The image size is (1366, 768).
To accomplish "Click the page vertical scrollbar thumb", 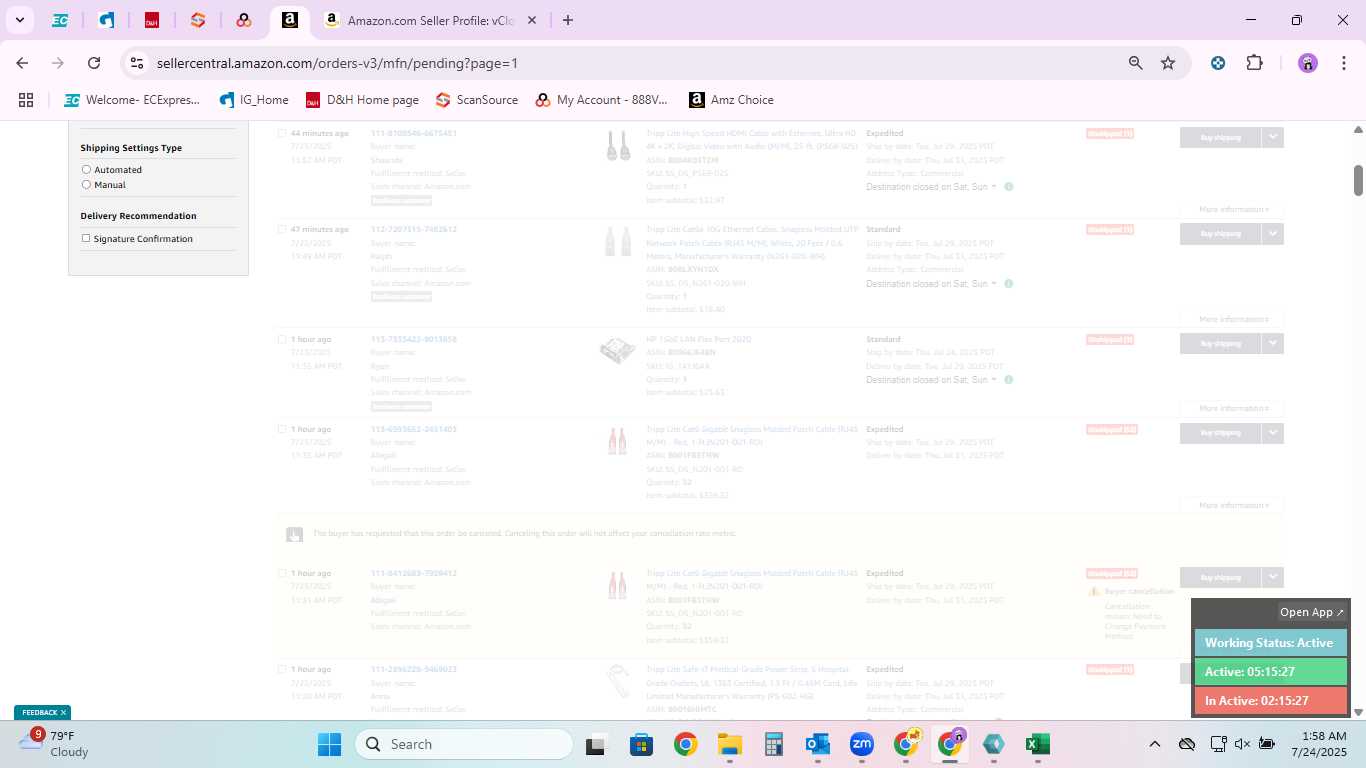I will (1358, 180).
